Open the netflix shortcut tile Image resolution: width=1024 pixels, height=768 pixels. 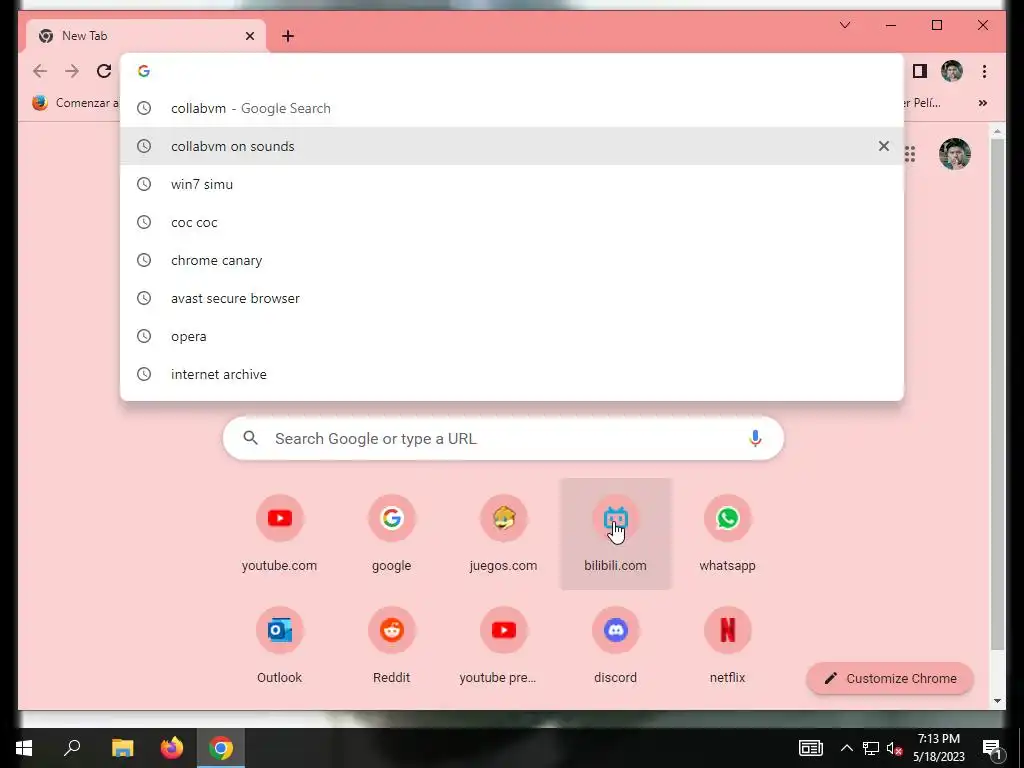pos(728,645)
